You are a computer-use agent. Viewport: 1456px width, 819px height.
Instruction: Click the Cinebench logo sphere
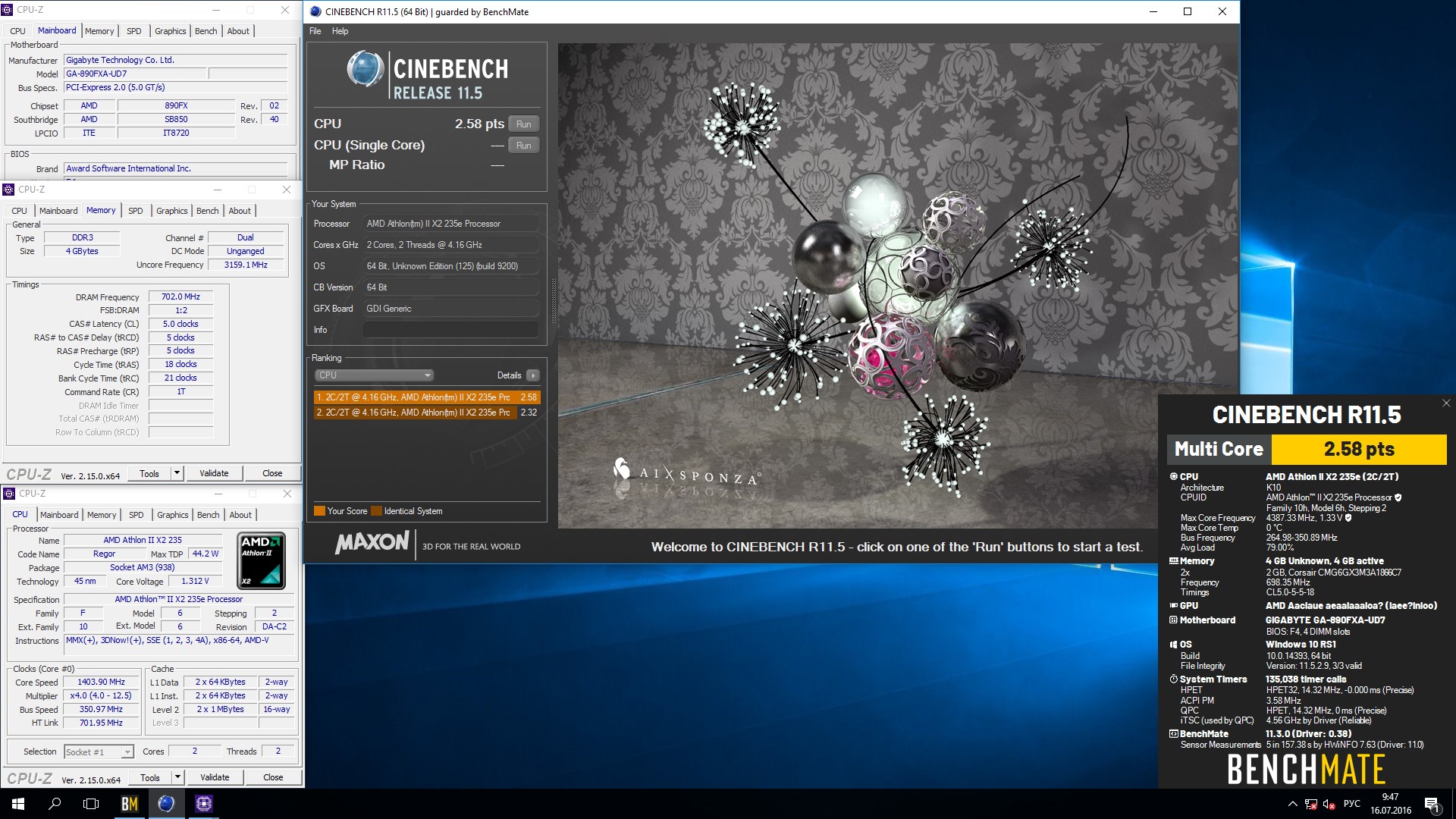click(x=366, y=69)
